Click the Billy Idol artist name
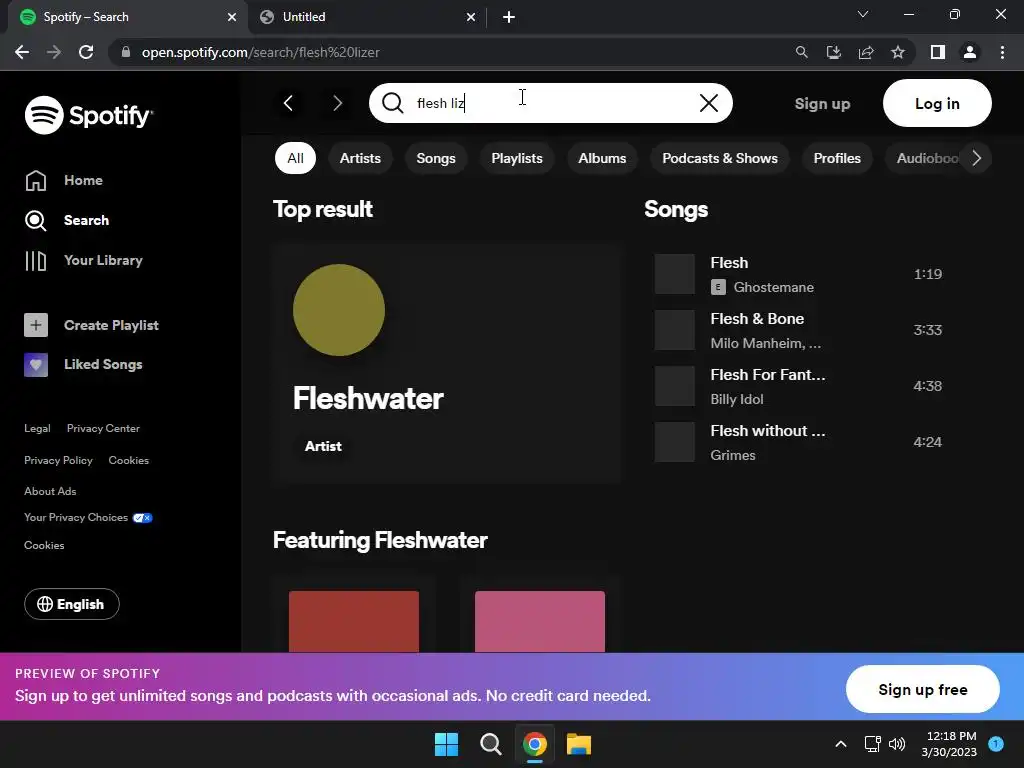Image resolution: width=1024 pixels, height=768 pixels. [737, 399]
